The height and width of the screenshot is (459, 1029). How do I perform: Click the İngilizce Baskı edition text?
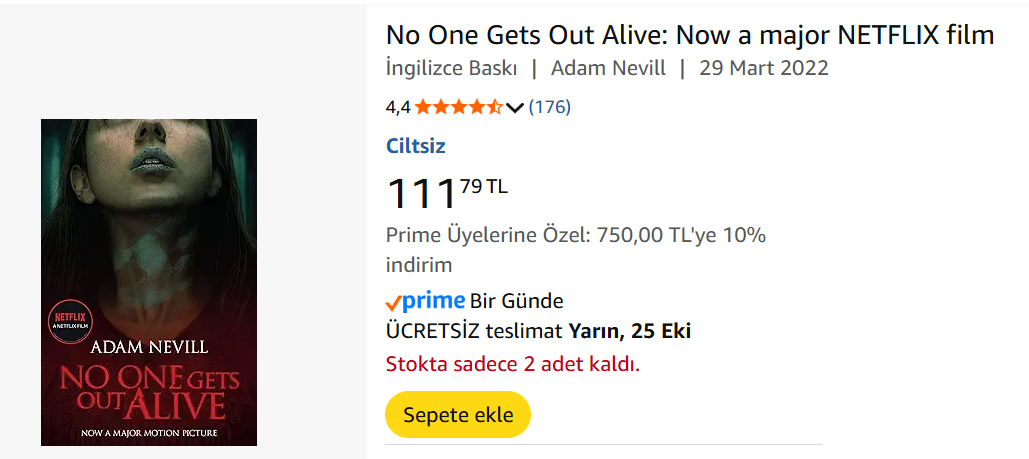click(x=452, y=69)
